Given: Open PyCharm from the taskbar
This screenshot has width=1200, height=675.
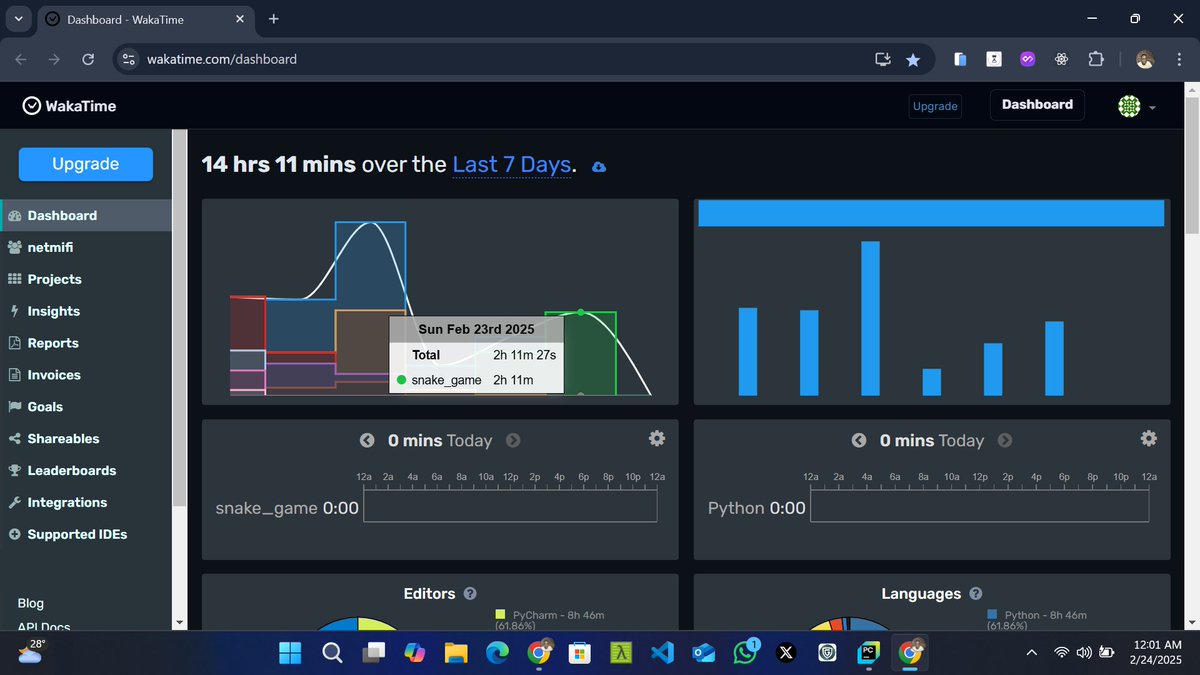Looking at the screenshot, I should click(x=869, y=653).
